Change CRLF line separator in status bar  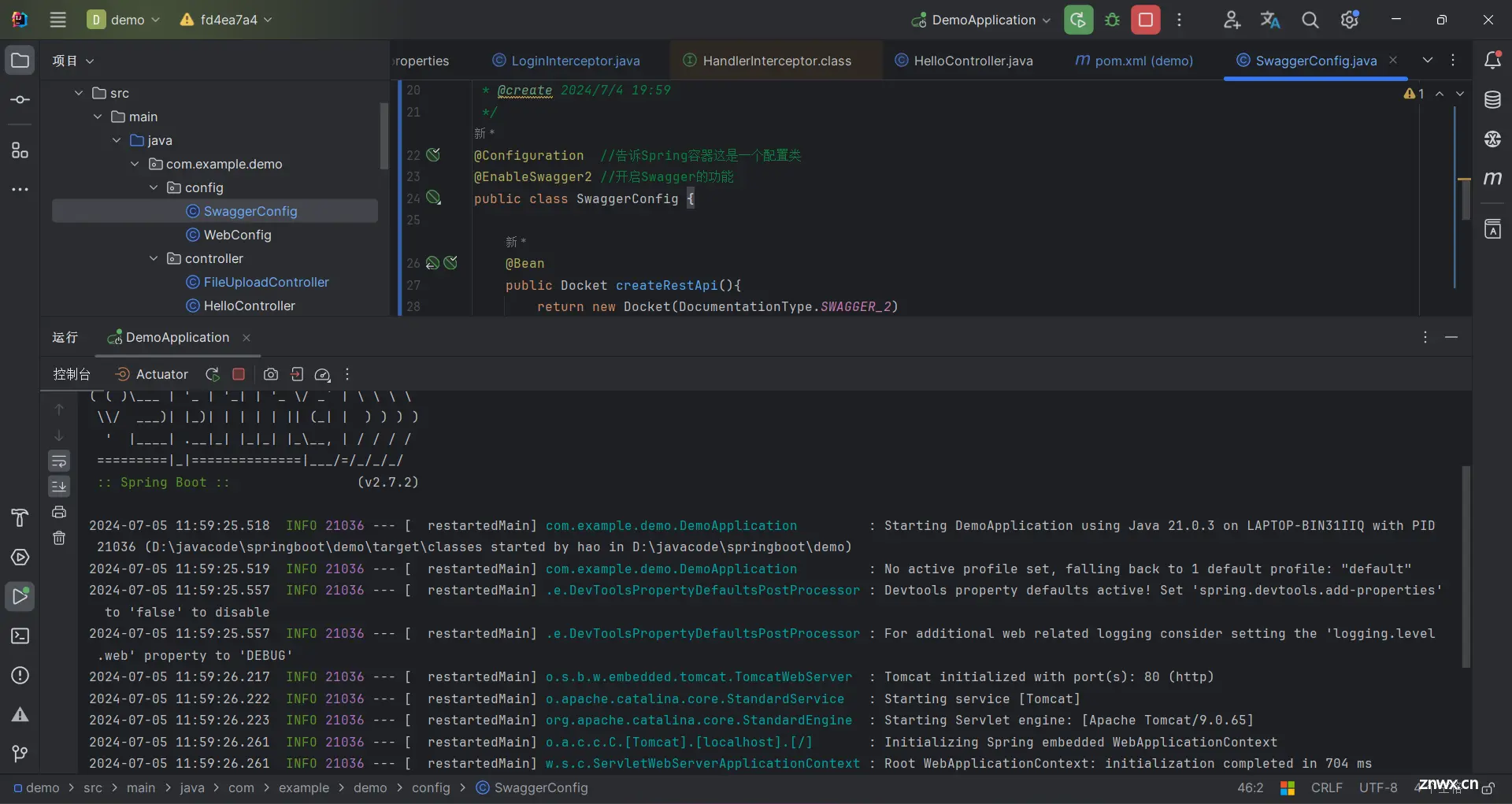pos(1326,787)
